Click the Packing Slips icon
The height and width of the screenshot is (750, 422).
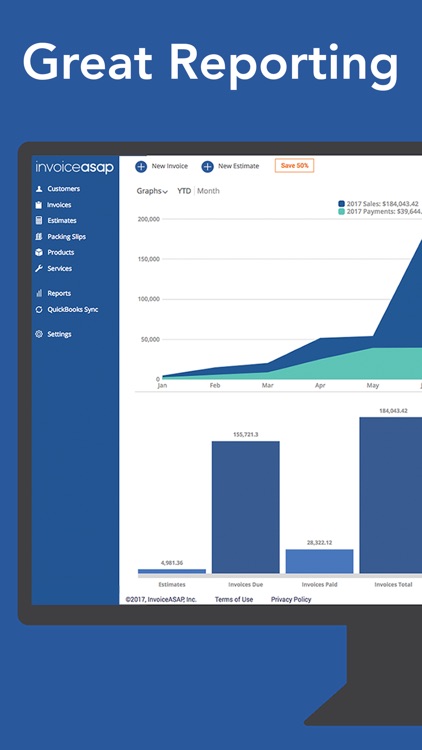39,237
